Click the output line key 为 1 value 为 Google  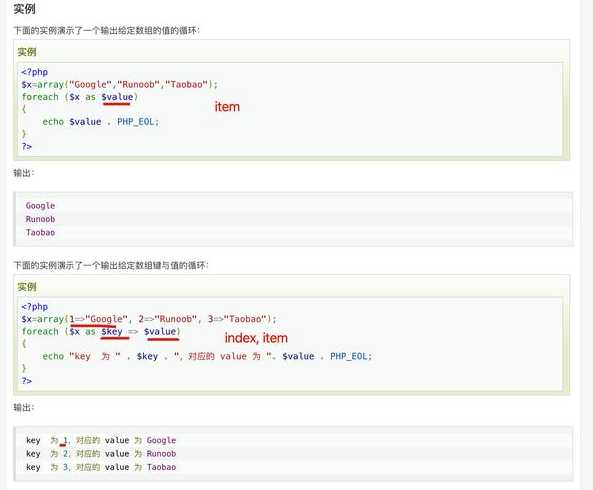[x=101, y=440]
